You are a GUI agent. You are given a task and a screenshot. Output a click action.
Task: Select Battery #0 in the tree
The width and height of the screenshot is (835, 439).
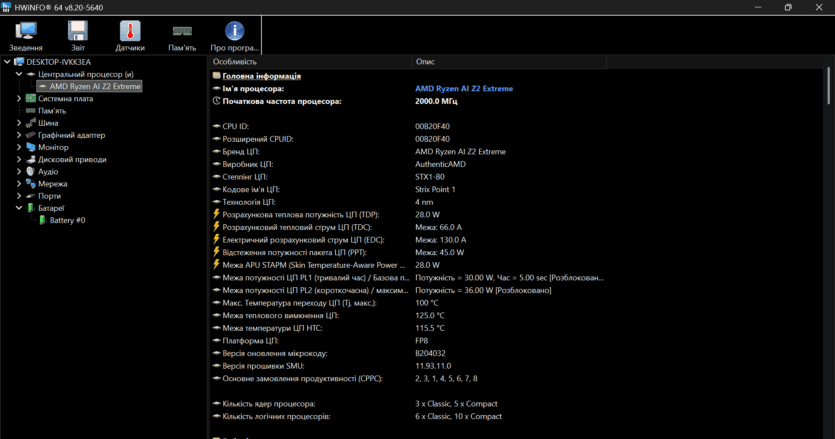67,220
